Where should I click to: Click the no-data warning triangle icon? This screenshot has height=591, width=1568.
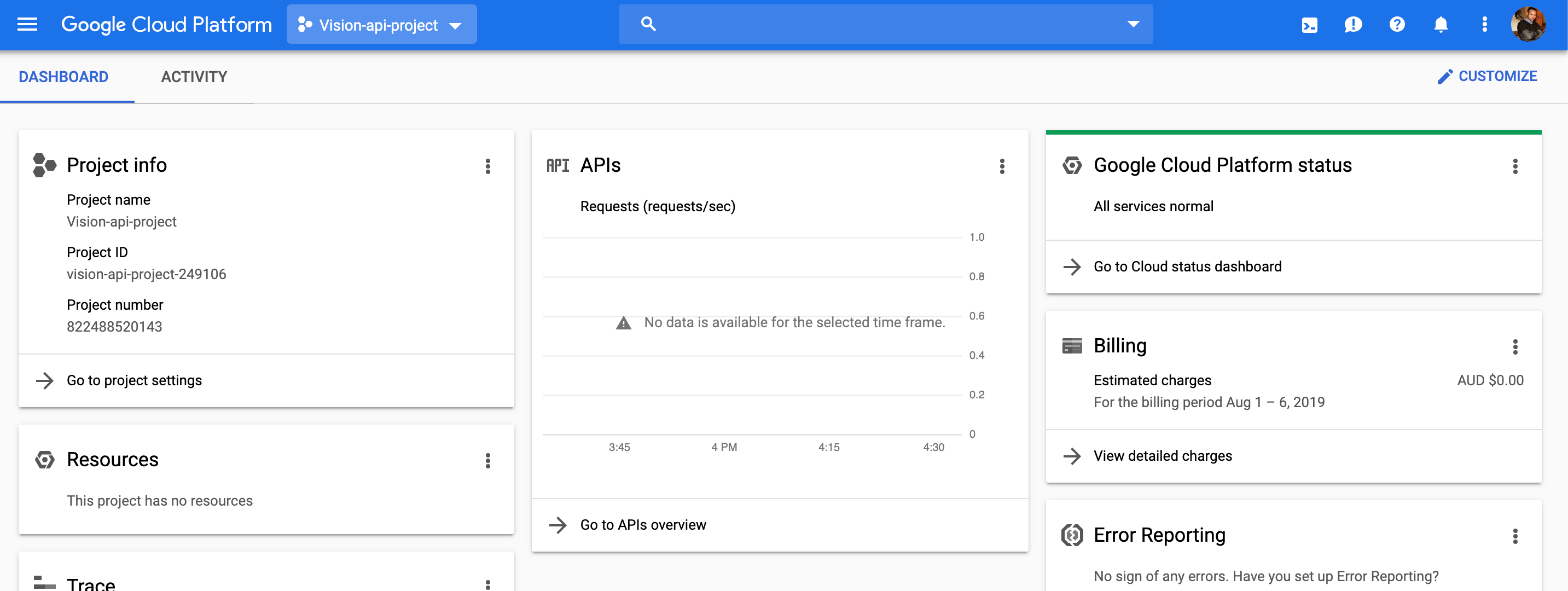pos(623,322)
